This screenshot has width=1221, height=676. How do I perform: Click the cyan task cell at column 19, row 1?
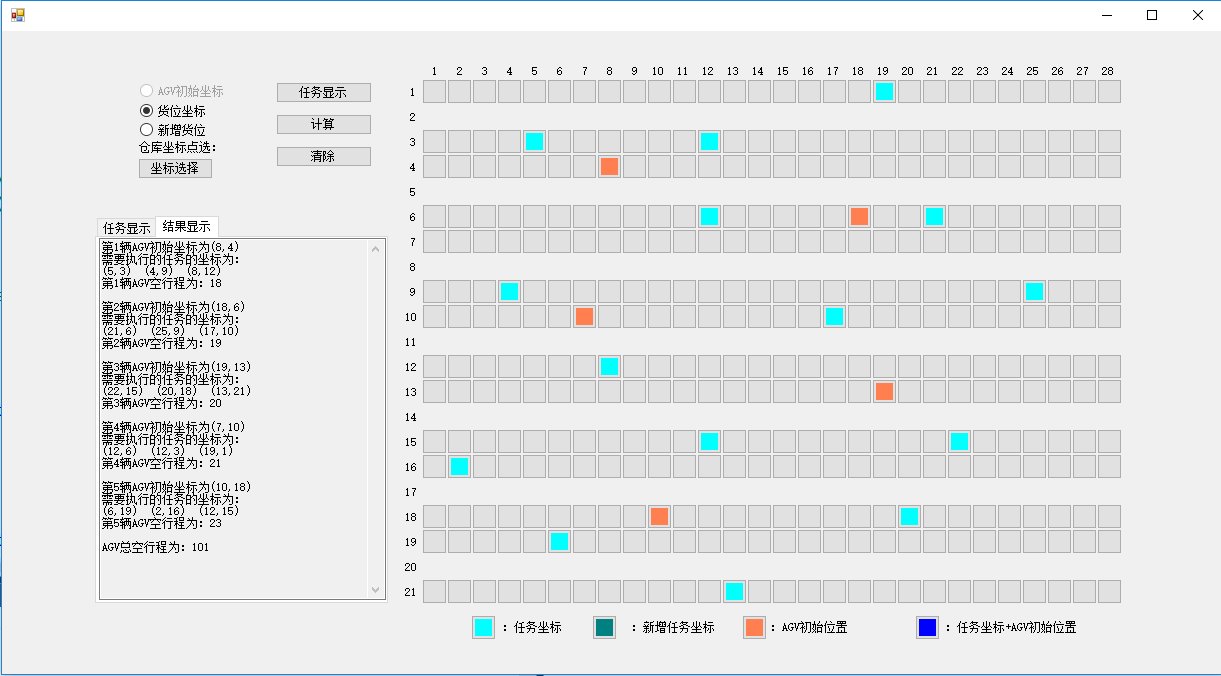pos(884,91)
